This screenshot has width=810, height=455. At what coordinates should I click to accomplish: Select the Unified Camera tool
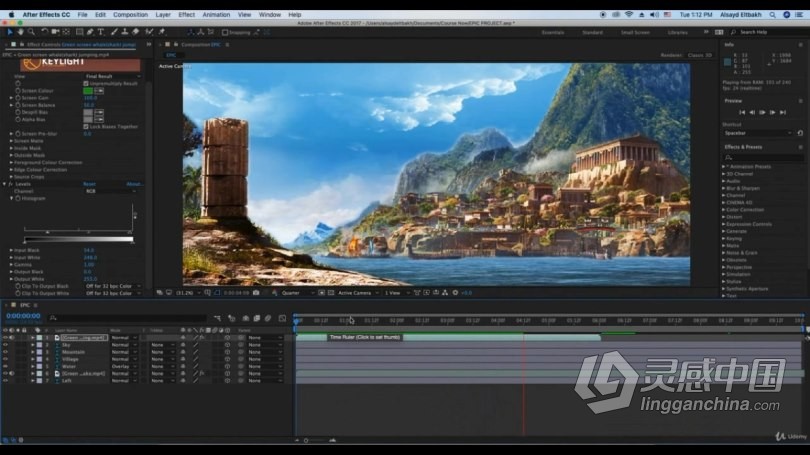click(x=55, y=32)
